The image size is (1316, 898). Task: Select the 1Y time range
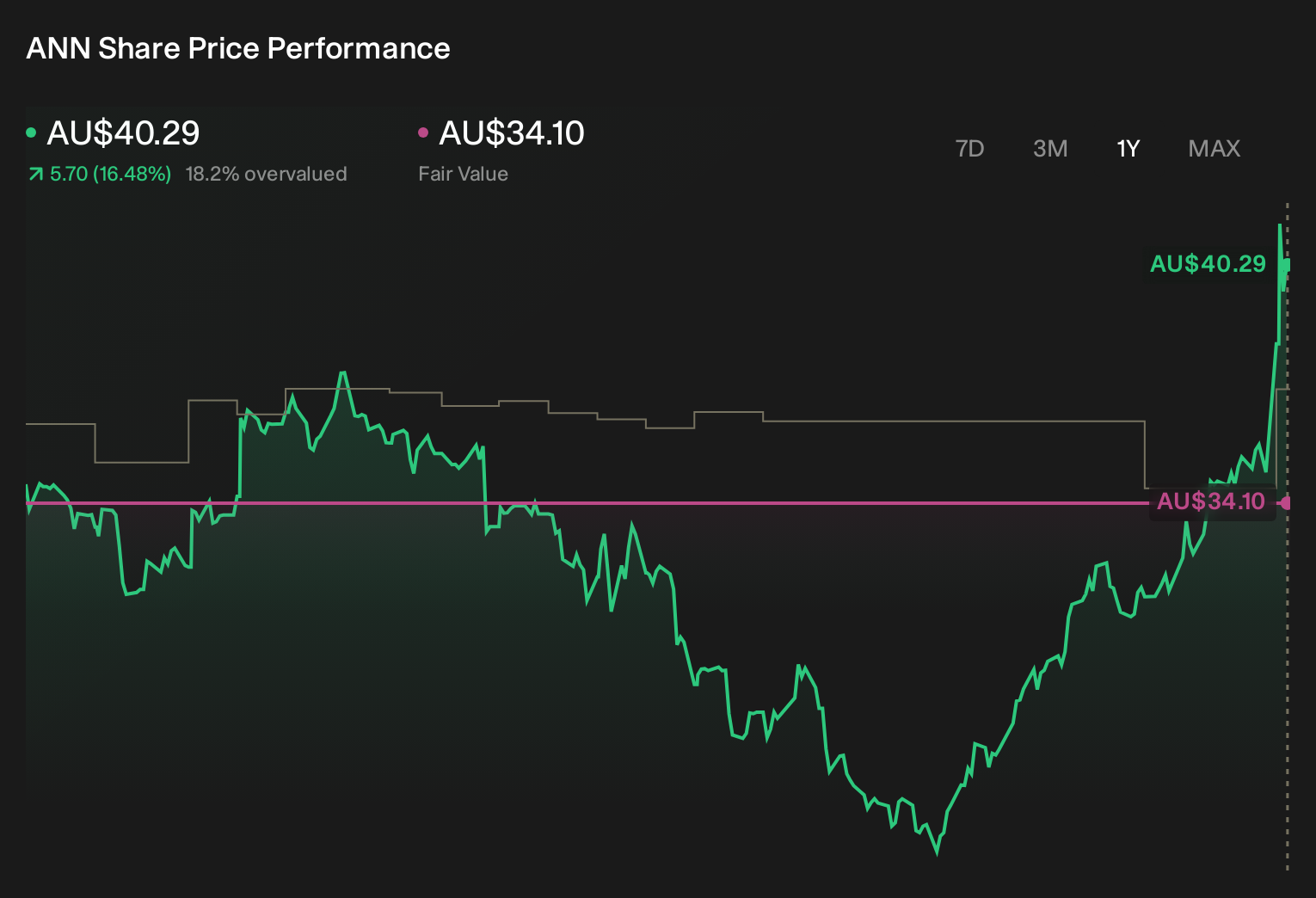click(x=1128, y=149)
